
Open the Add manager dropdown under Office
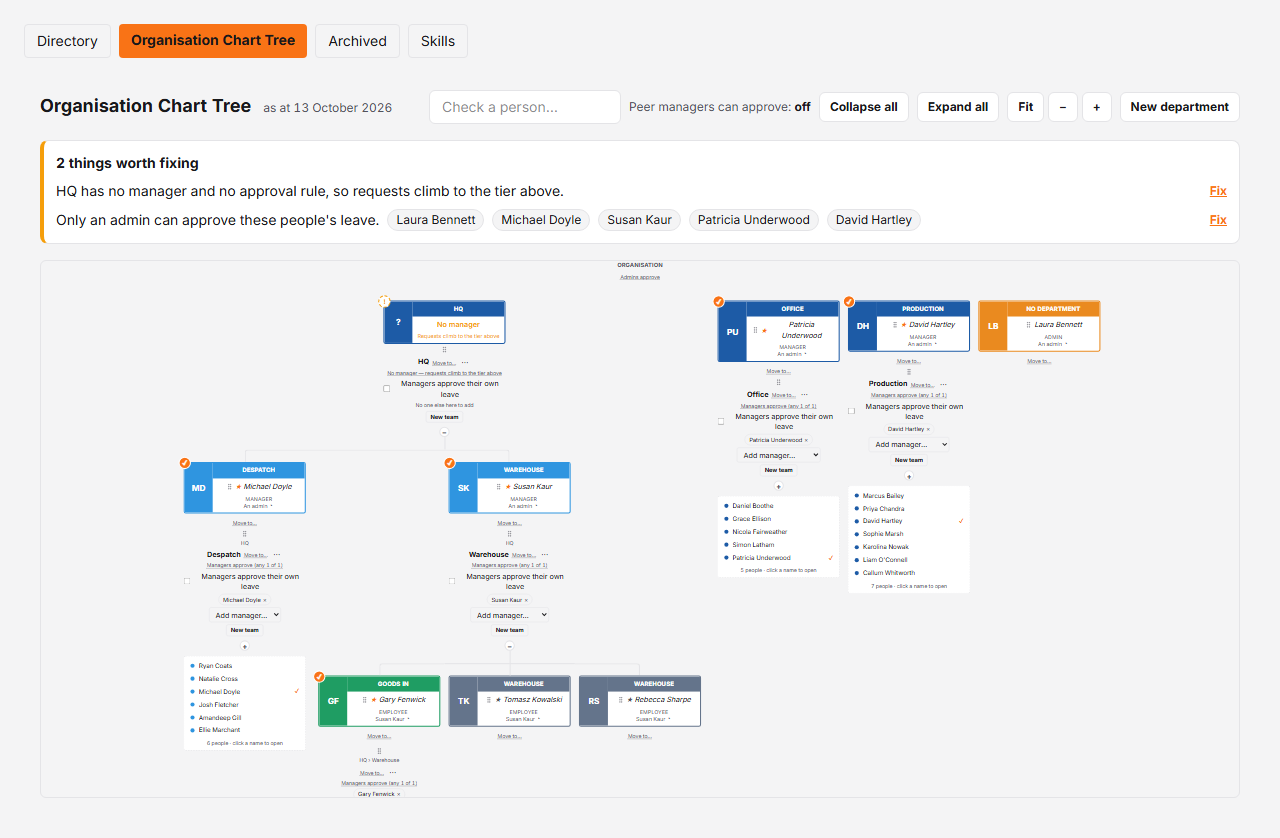click(x=779, y=455)
